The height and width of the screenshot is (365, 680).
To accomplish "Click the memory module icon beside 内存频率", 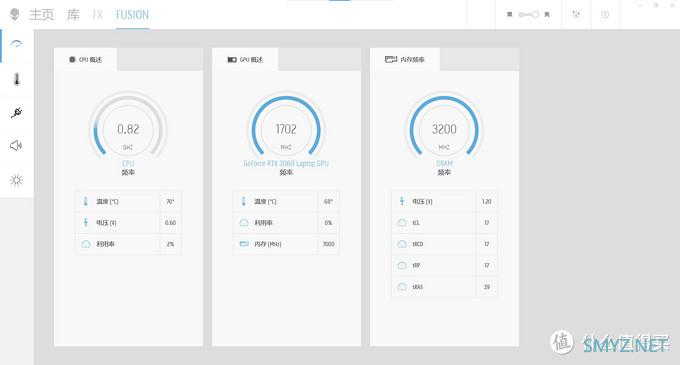I will [x=391, y=59].
